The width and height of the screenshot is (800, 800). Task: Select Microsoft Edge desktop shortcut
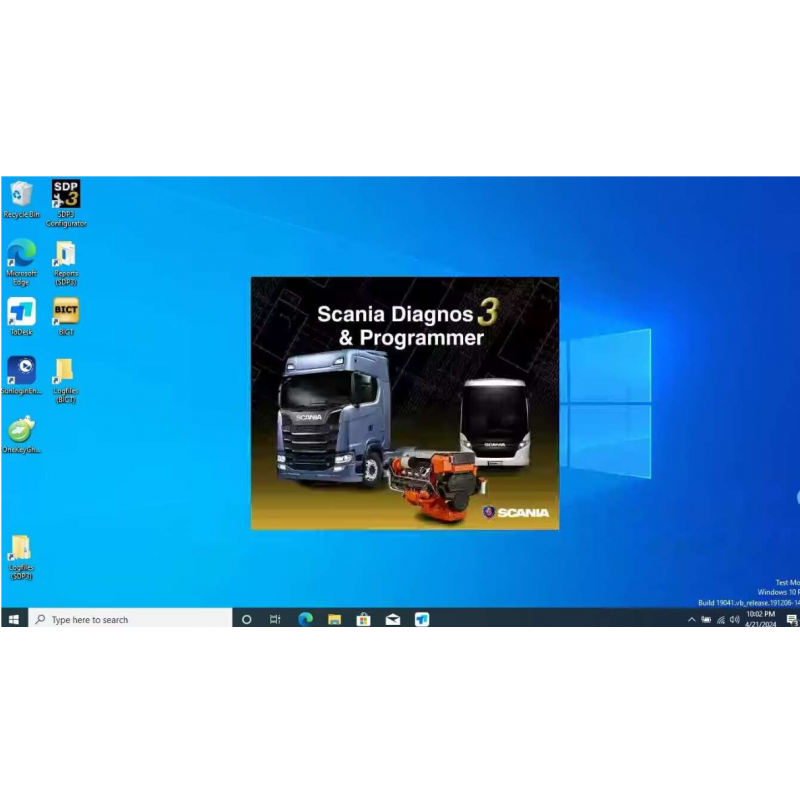tap(21, 254)
